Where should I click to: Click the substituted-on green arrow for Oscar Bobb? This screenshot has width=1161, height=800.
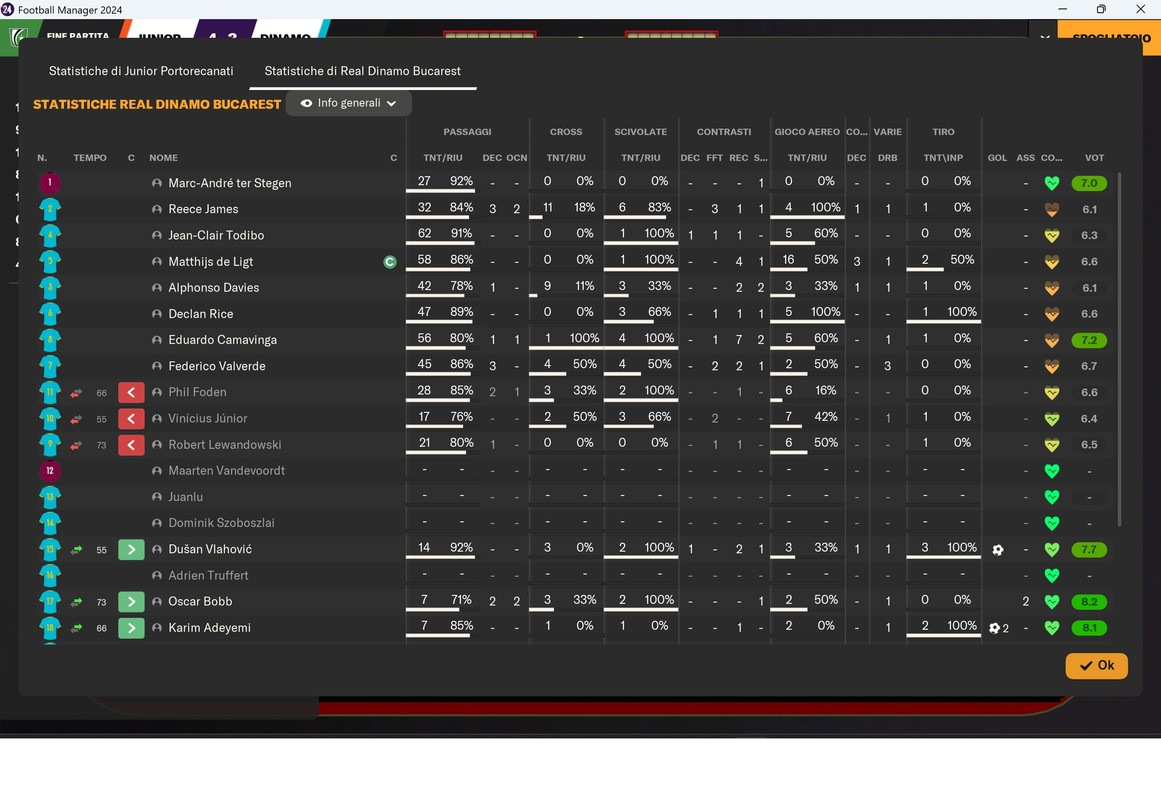tap(131, 601)
